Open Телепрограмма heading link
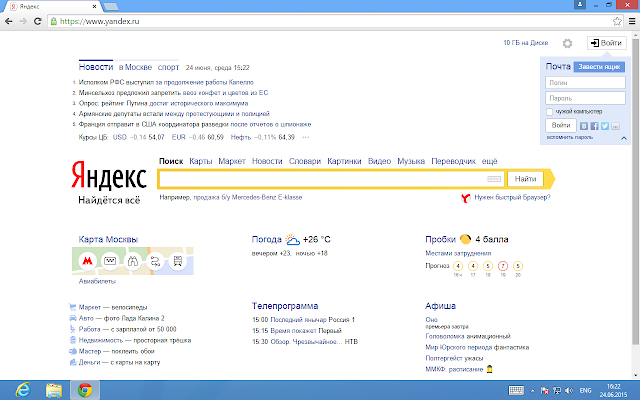Image resolution: width=640 pixels, height=400 pixels. pyautogui.click(x=285, y=306)
